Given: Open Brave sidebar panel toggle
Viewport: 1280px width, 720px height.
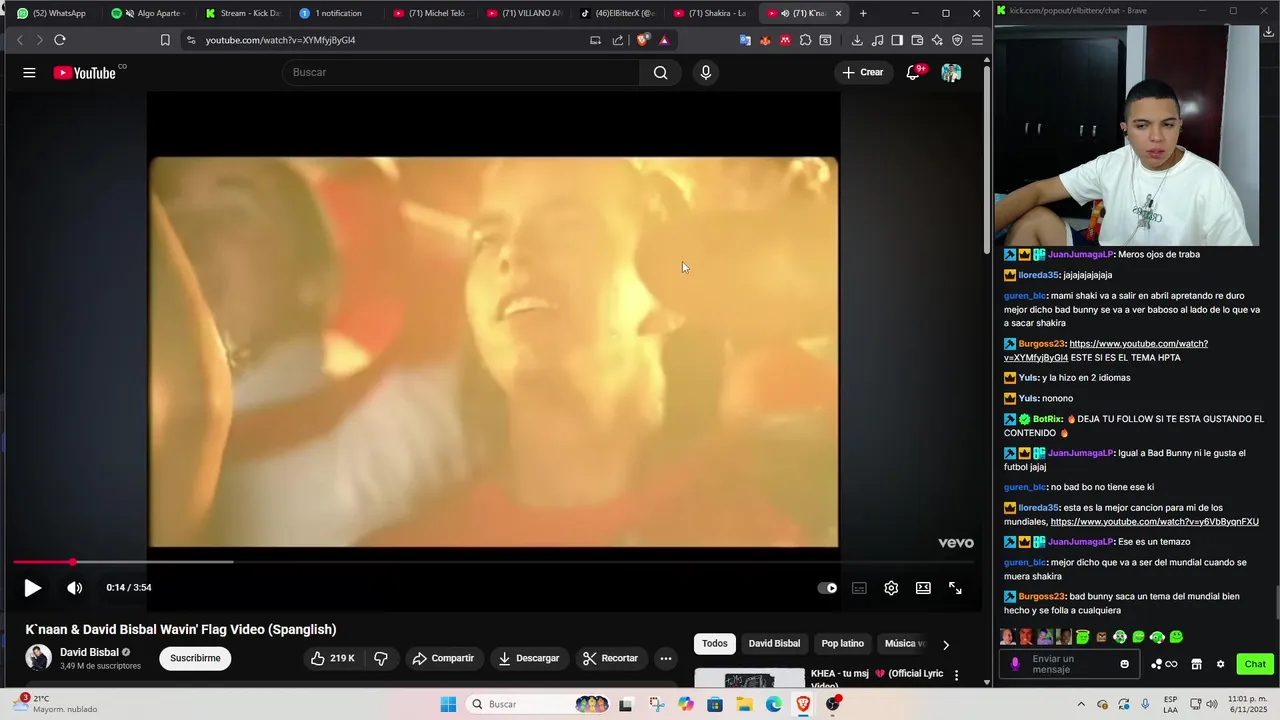Looking at the screenshot, I should (897, 40).
